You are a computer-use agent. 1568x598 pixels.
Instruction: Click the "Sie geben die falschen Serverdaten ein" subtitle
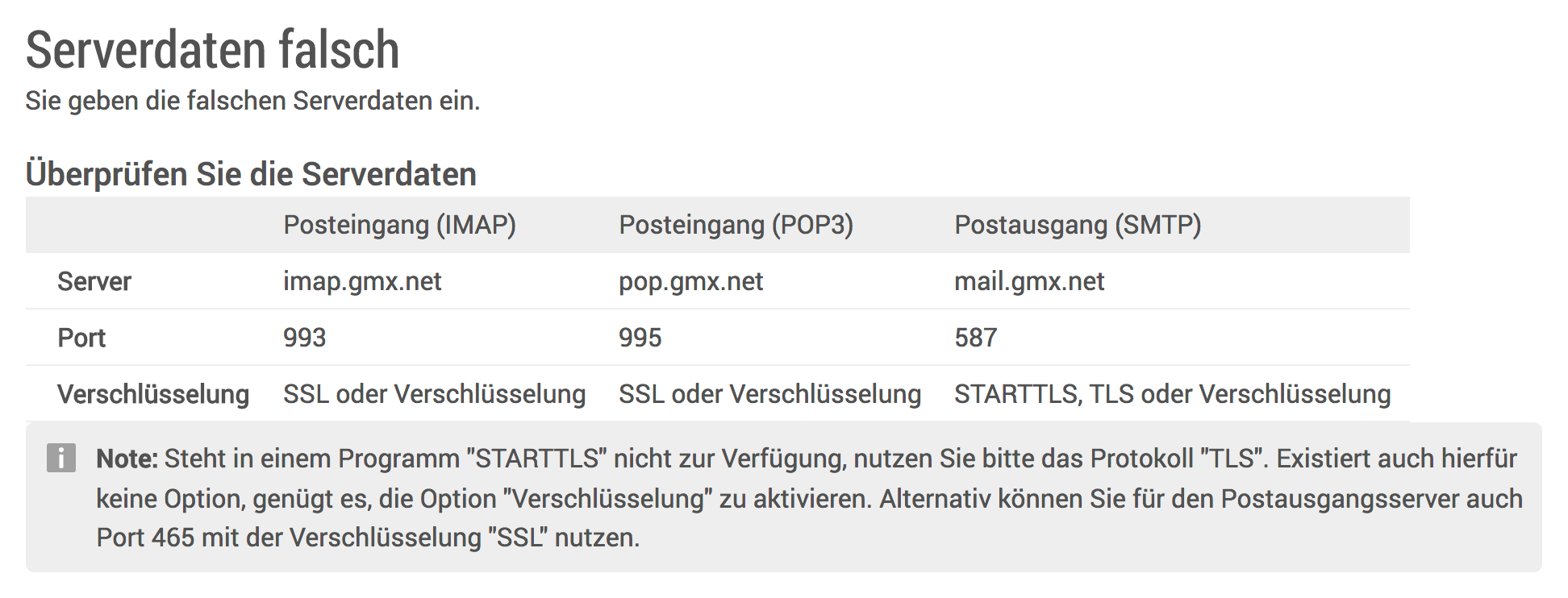[x=252, y=101]
